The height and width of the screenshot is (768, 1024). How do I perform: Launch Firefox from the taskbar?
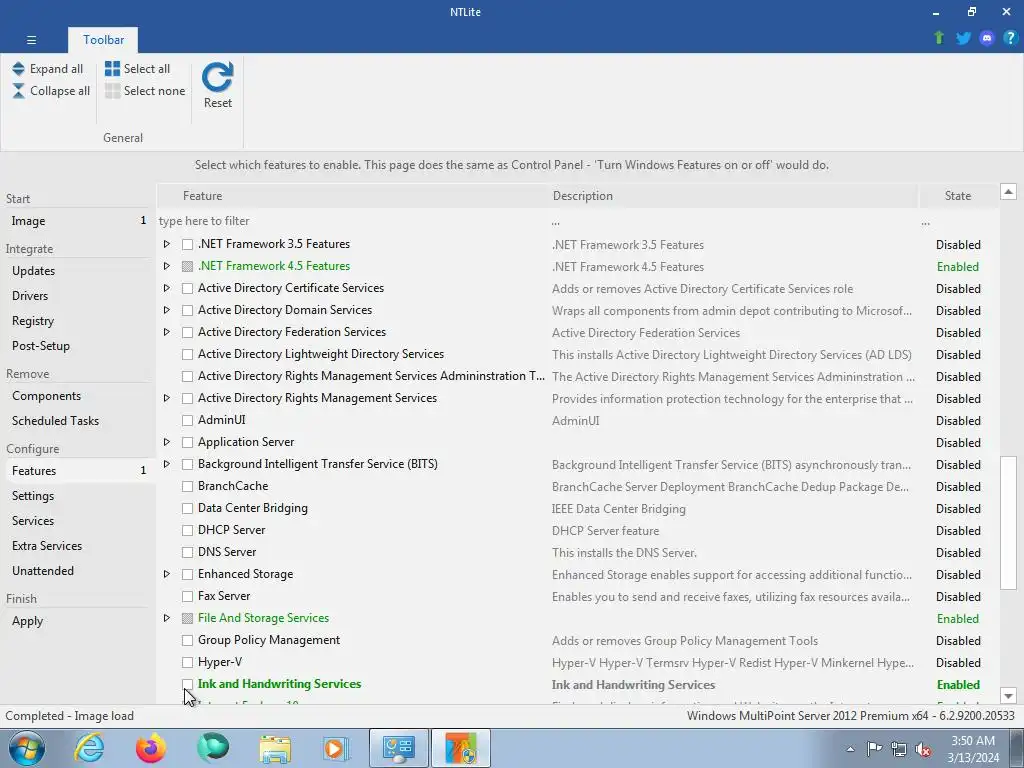pyautogui.click(x=151, y=748)
